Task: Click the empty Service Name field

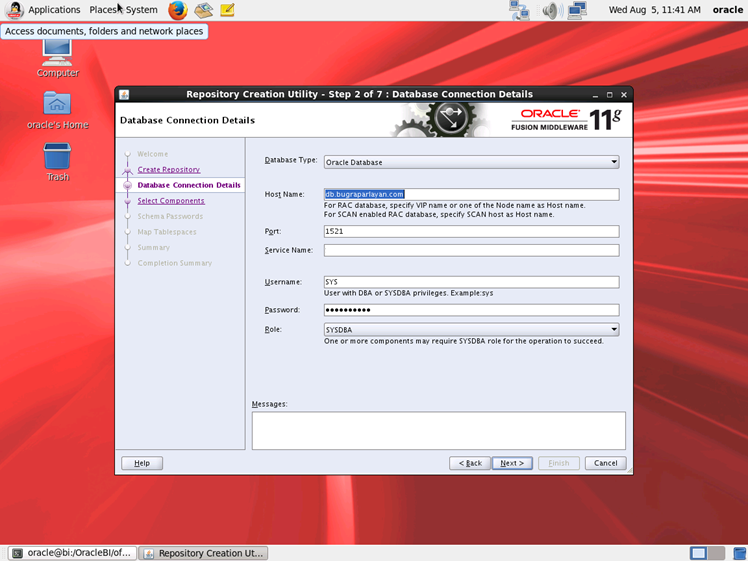Action: [471, 250]
